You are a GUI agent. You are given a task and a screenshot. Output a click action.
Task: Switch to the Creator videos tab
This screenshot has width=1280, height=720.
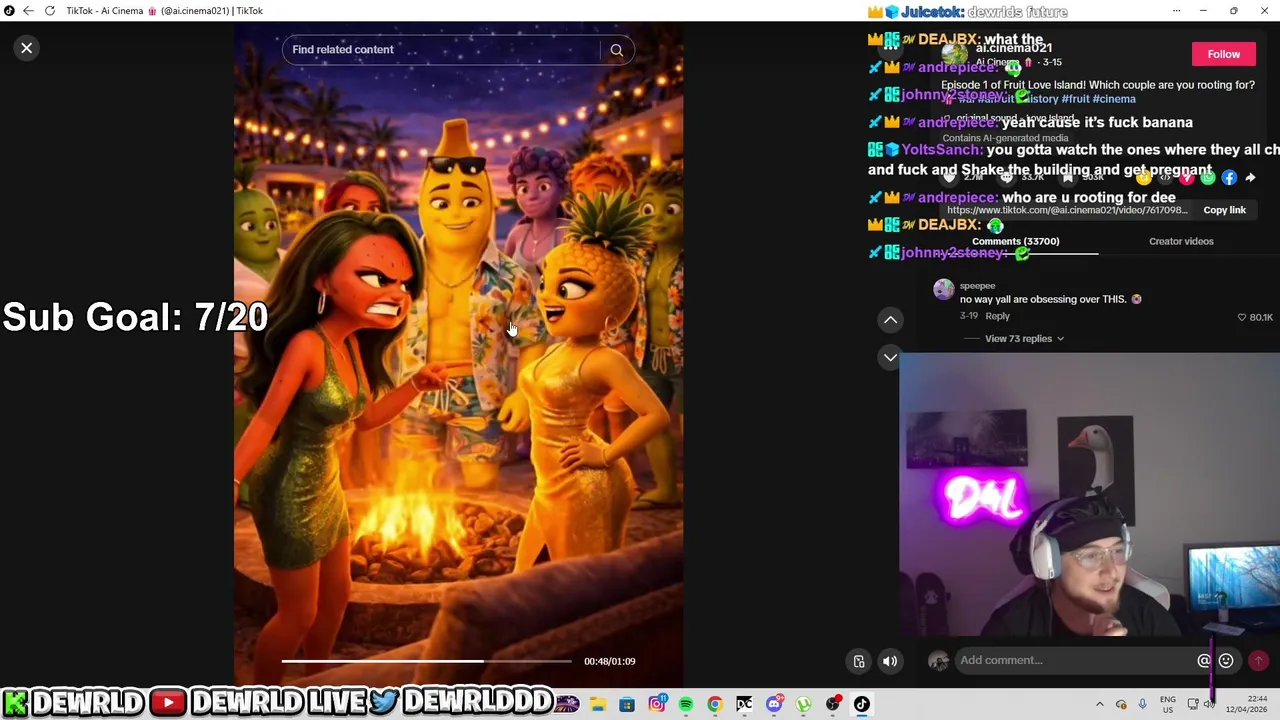[x=1181, y=241]
